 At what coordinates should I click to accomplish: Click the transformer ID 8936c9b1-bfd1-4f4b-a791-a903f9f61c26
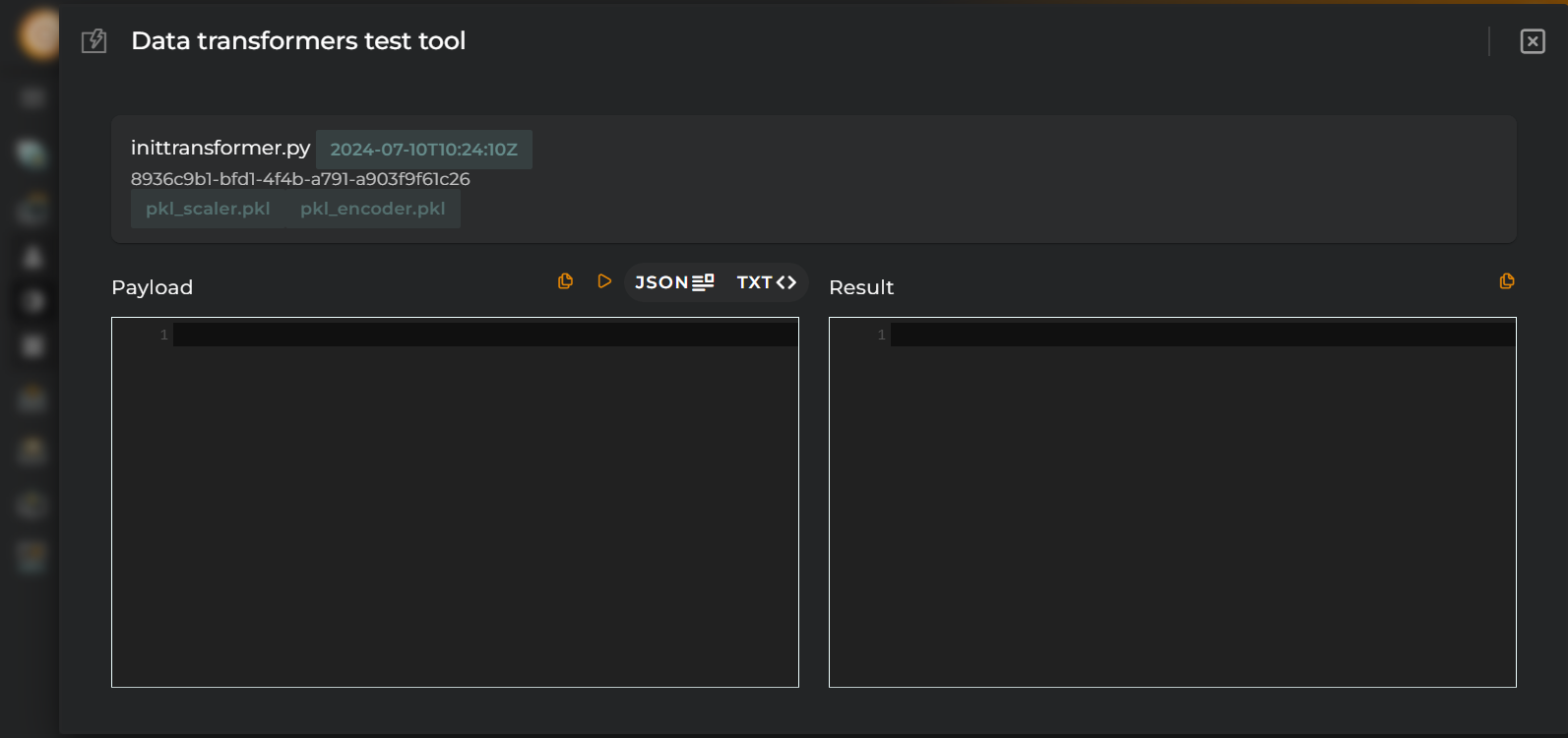pos(300,179)
